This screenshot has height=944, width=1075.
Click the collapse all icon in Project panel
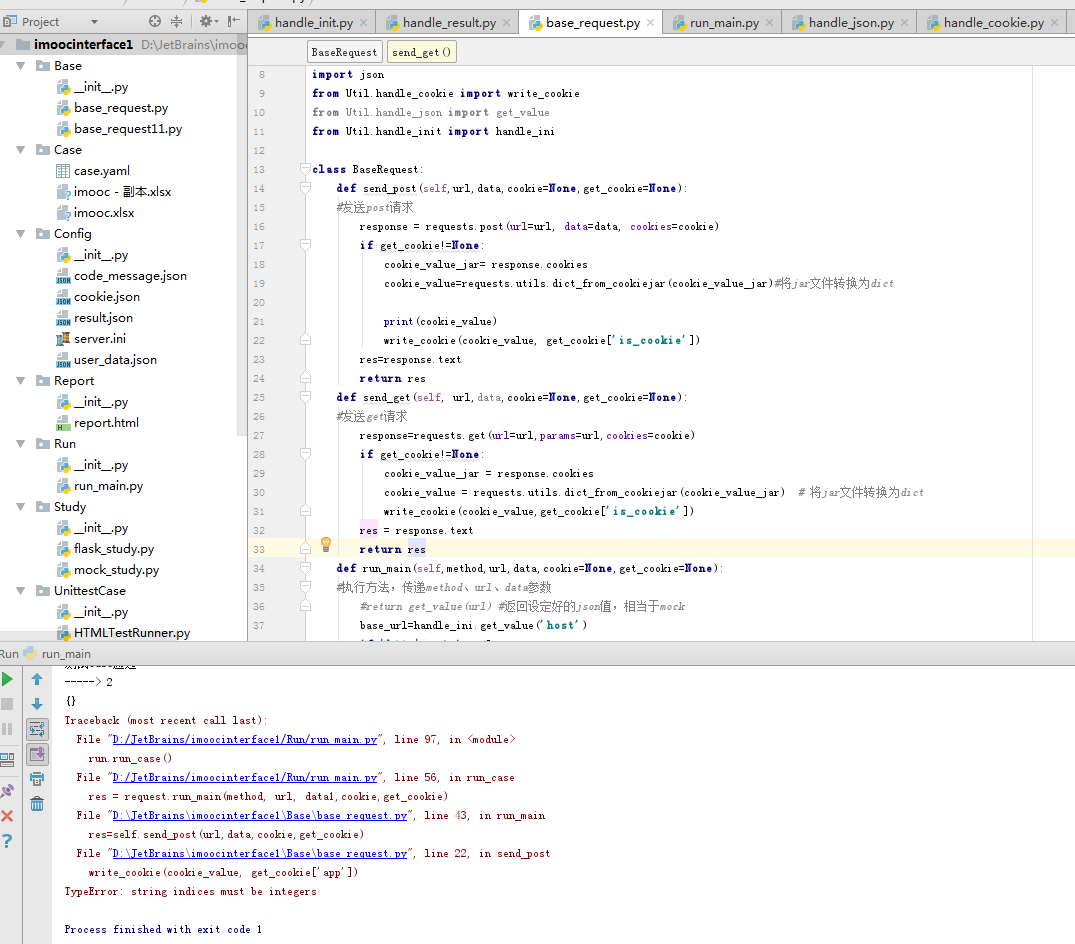click(x=177, y=21)
